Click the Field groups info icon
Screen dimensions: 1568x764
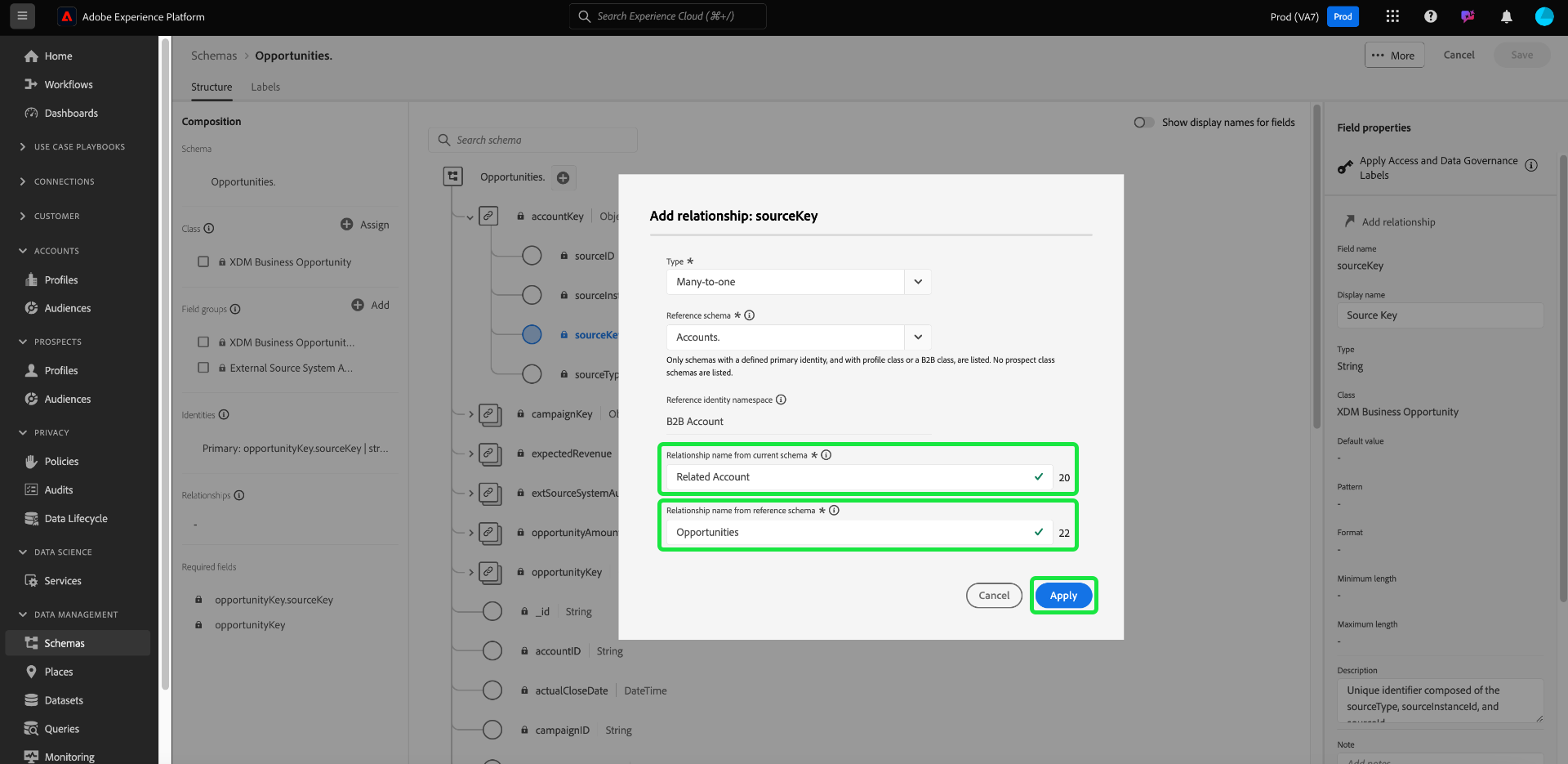pos(235,309)
